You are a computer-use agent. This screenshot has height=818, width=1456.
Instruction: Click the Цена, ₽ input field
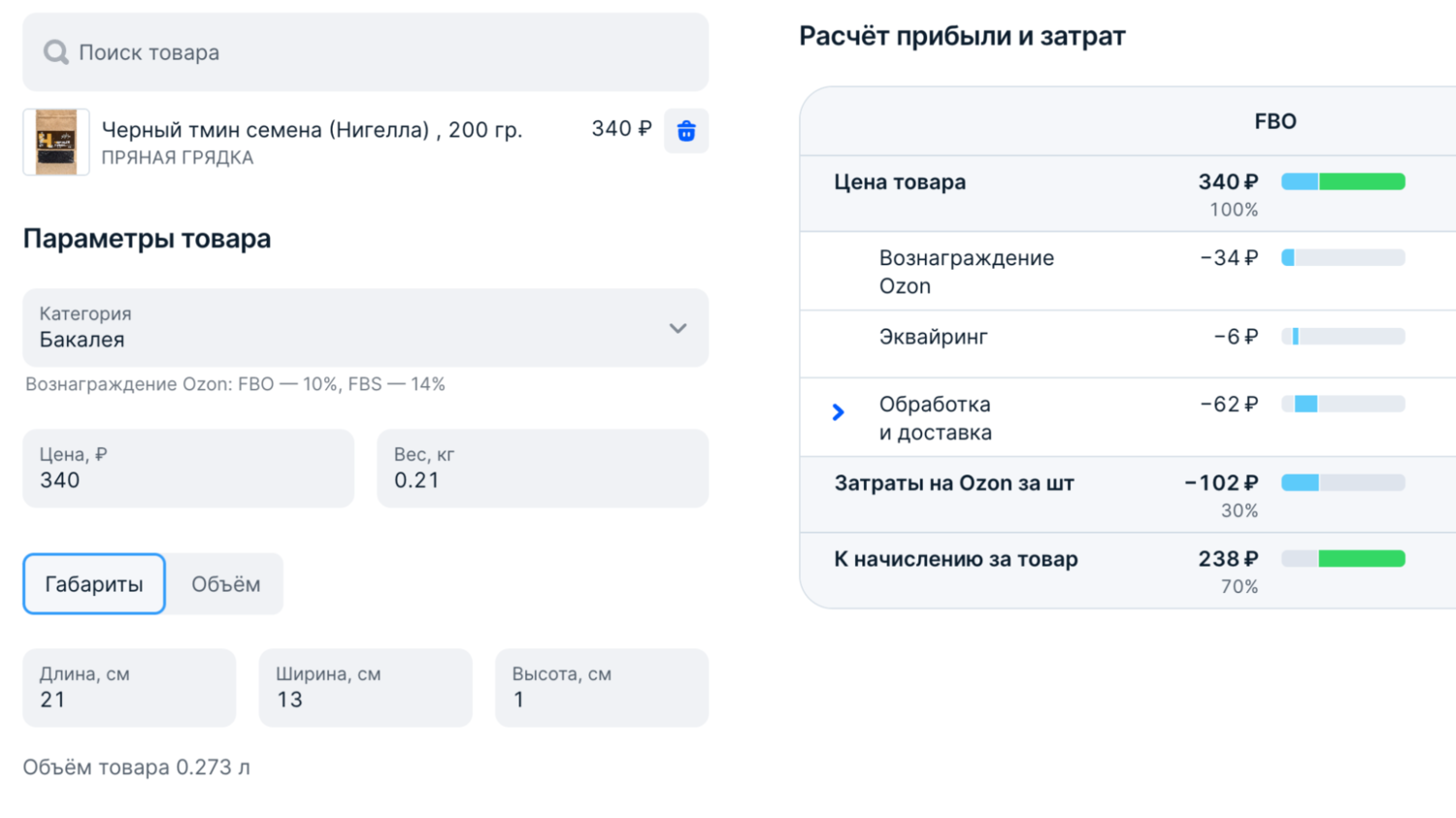tap(188, 469)
